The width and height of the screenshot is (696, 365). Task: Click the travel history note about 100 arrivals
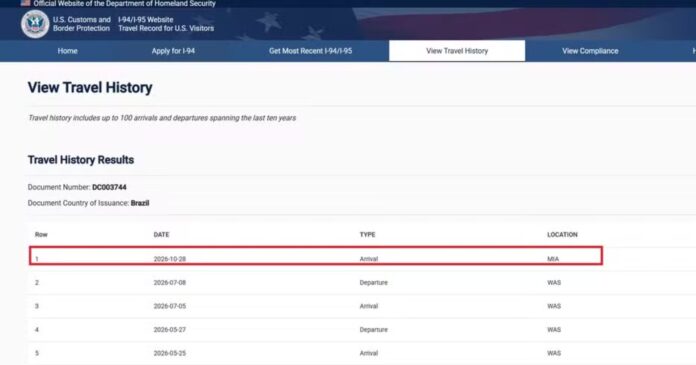point(162,118)
